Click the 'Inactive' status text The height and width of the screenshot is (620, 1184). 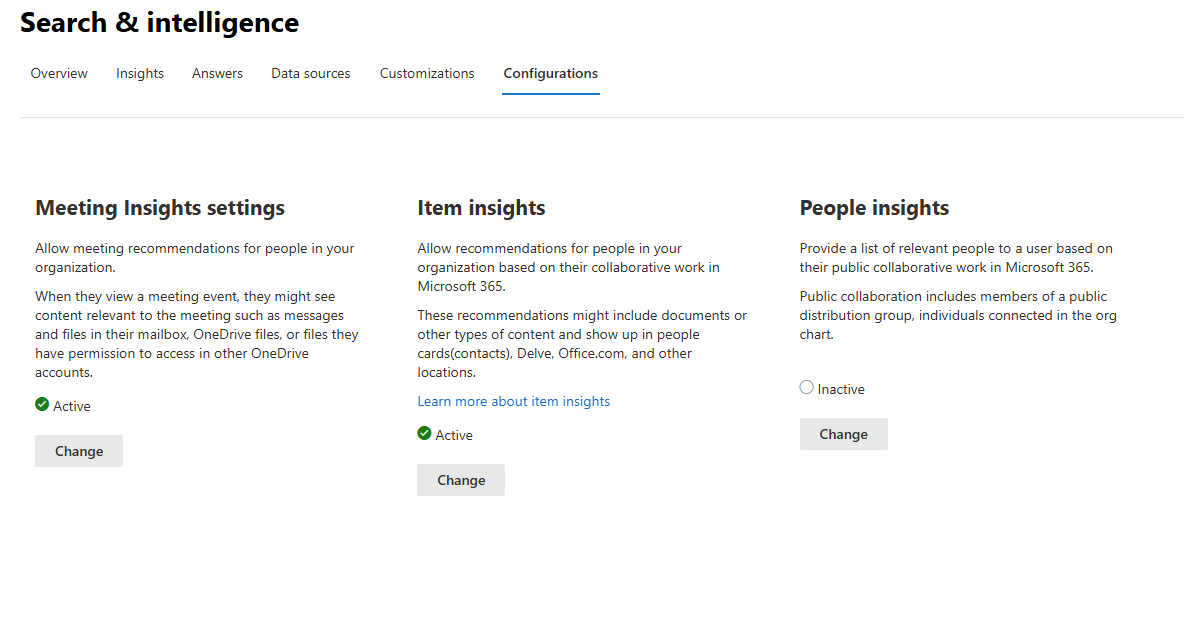click(x=841, y=390)
